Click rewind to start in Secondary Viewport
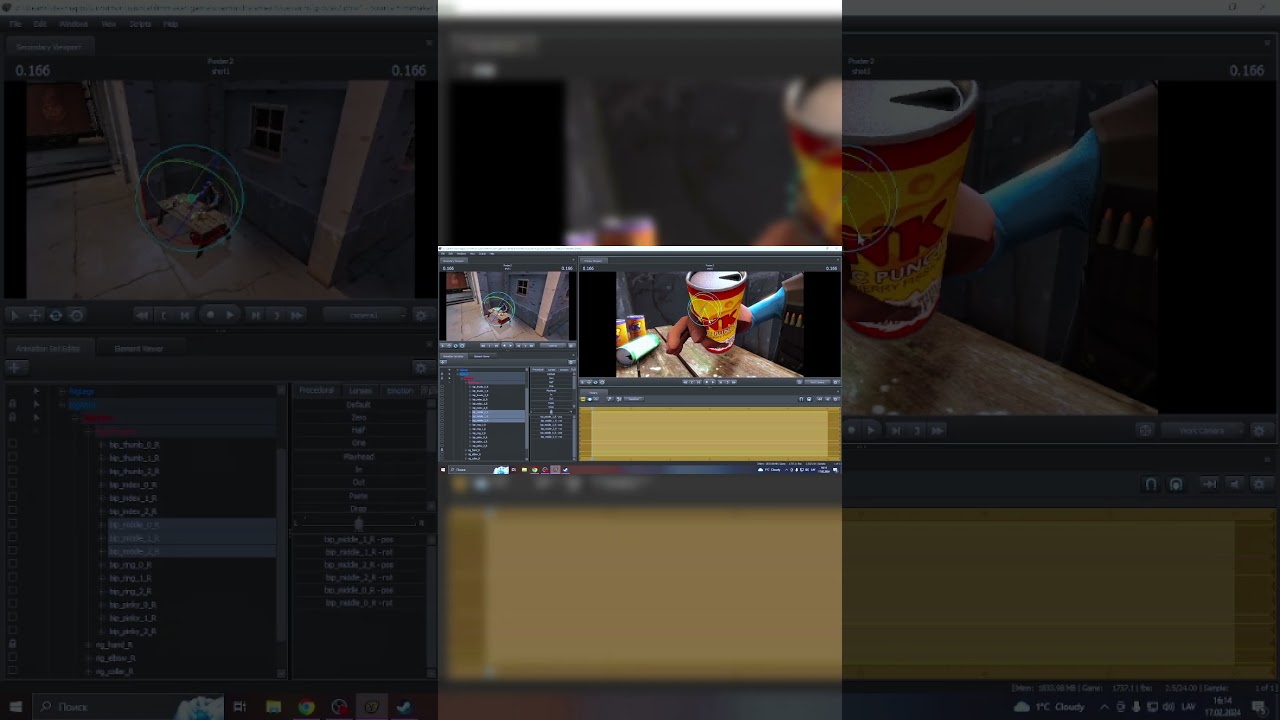Image resolution: width=1280 pixels, height=720 pixels. (143, 315)
